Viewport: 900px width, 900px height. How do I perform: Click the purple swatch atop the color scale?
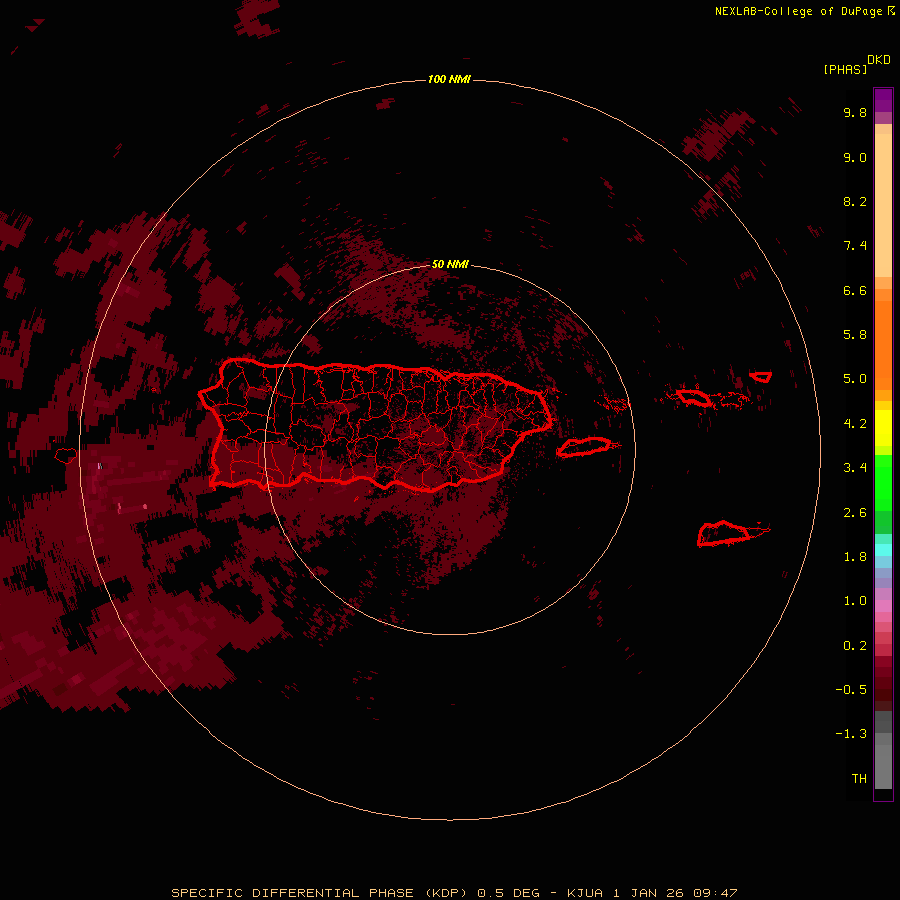click(x=883, y=100)
